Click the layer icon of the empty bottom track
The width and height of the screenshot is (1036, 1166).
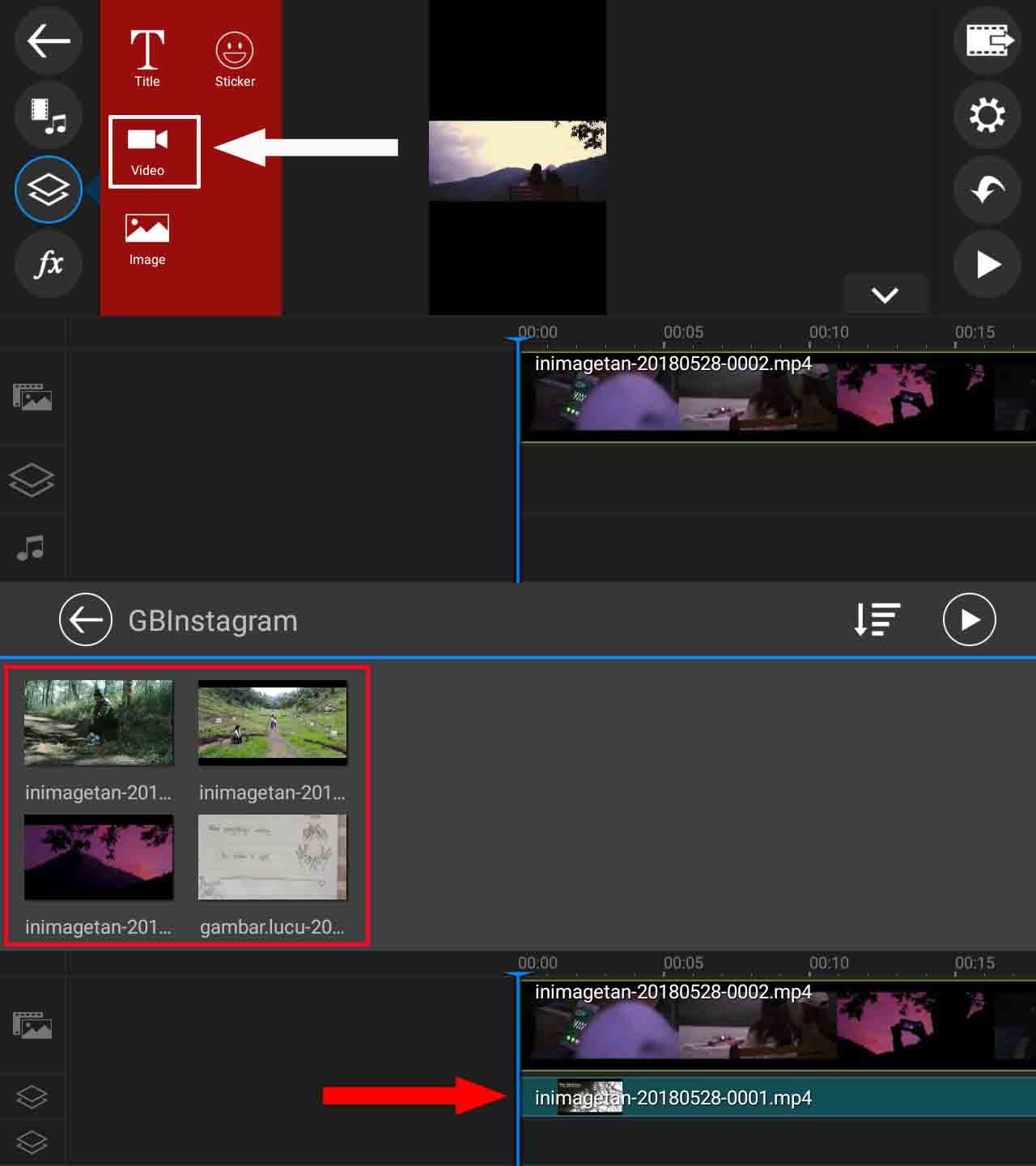32,1143
